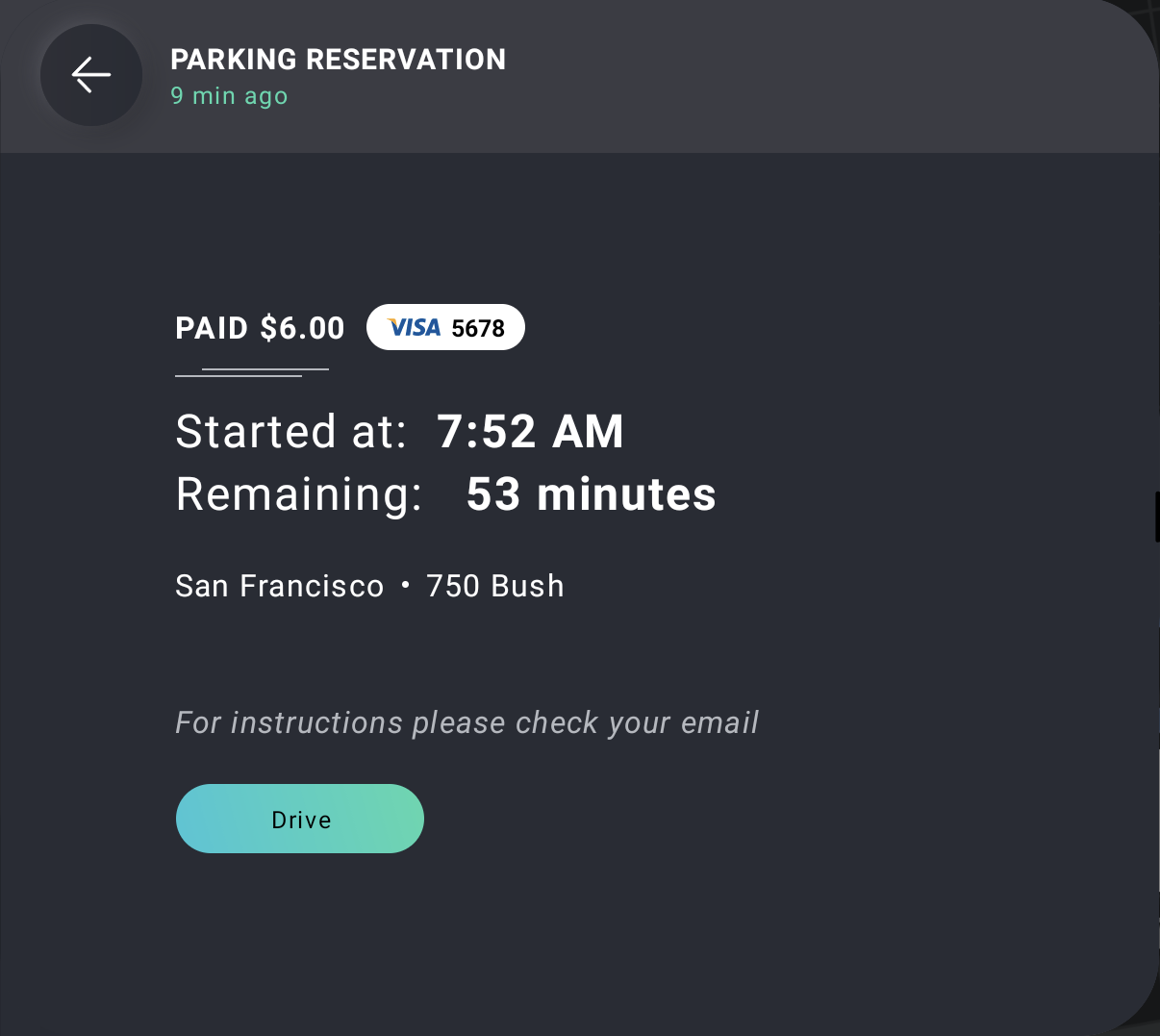
Task: Open the 750 Bush address
Action: pos(495,586)
